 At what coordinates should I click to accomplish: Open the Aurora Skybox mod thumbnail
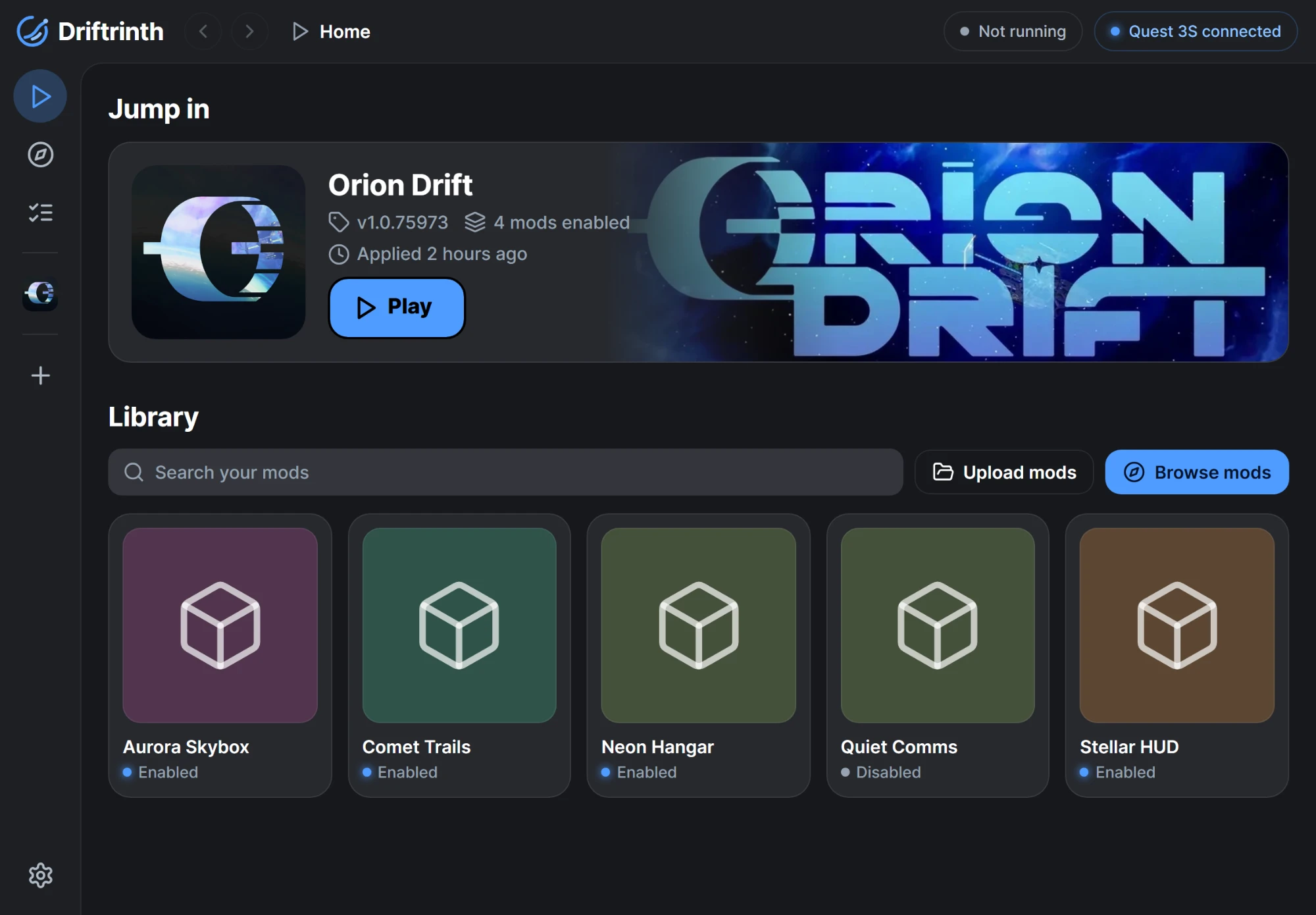click(x=220, y=625)
